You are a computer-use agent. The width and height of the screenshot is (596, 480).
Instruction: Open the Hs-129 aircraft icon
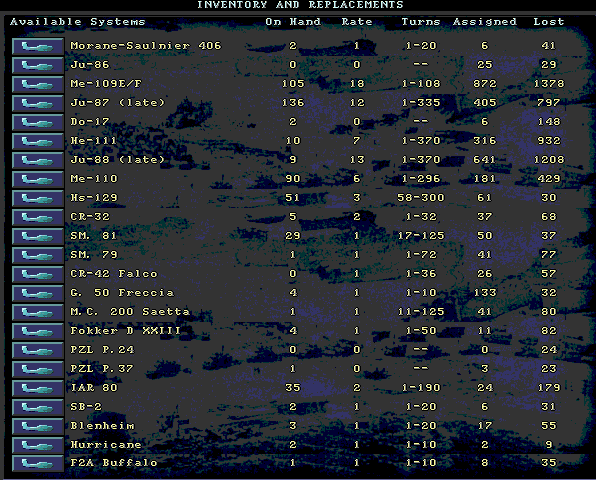(x=38, y=198)
